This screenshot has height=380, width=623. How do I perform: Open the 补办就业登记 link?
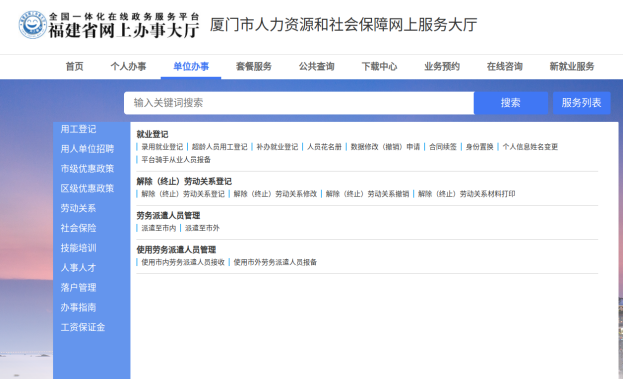(277, 147)
